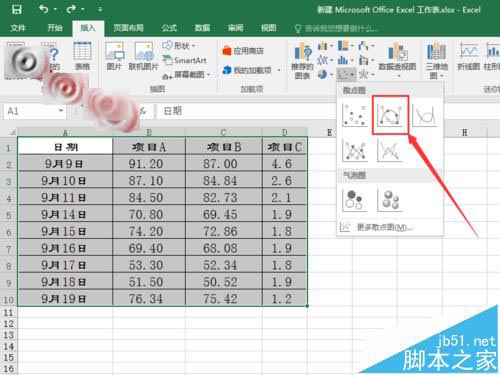
Task: Select cell with value 72.86
Action: (x=224, y=231)
